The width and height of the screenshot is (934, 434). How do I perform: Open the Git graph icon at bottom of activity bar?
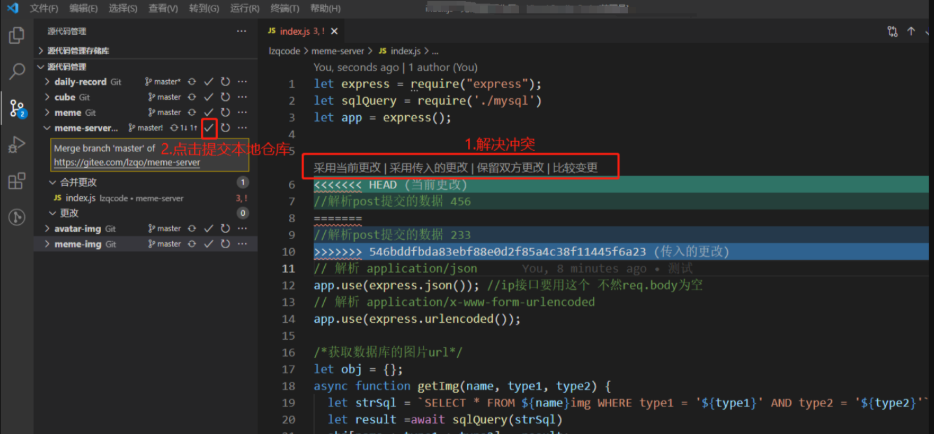(x=17, y=217)
